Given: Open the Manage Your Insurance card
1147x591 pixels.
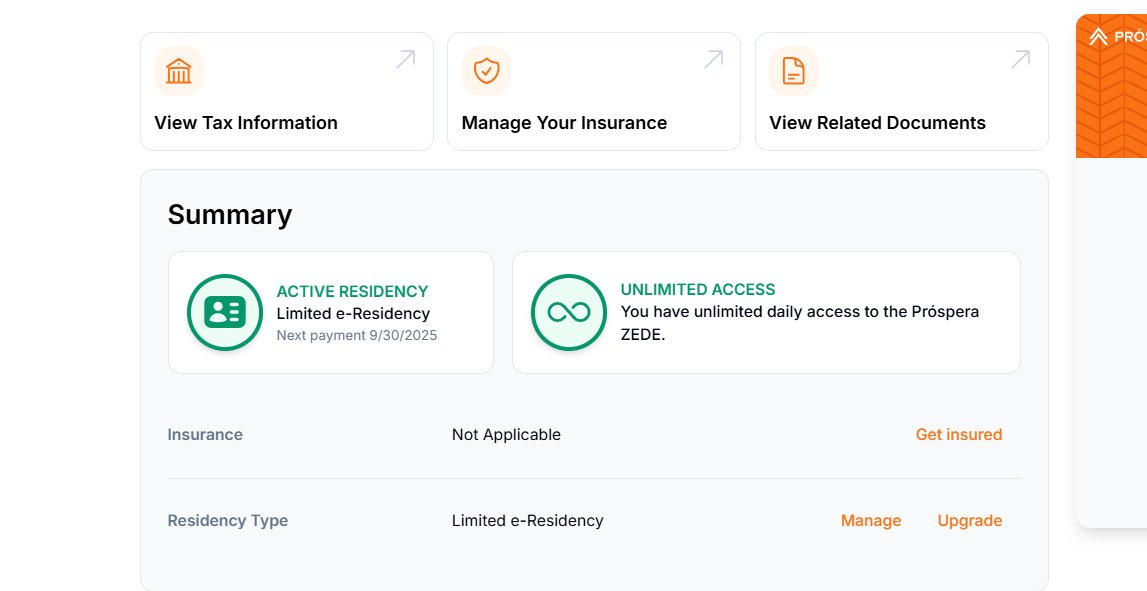Looking at the screenshot, I should tap(593, 91).
